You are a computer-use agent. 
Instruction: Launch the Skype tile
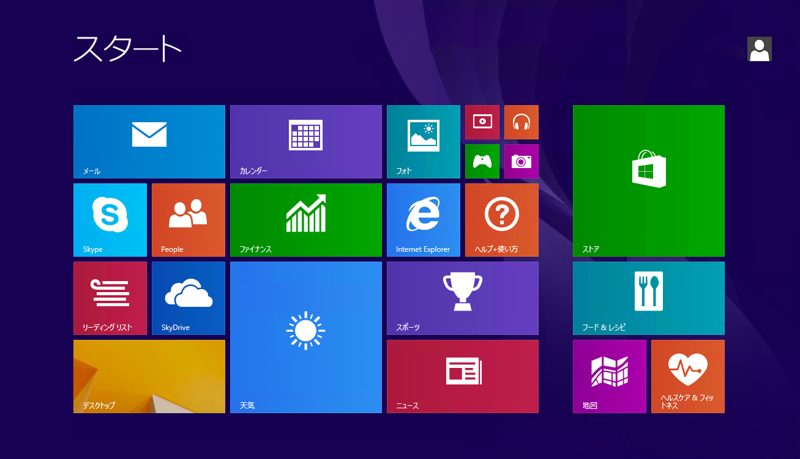[x=110, y=220]
